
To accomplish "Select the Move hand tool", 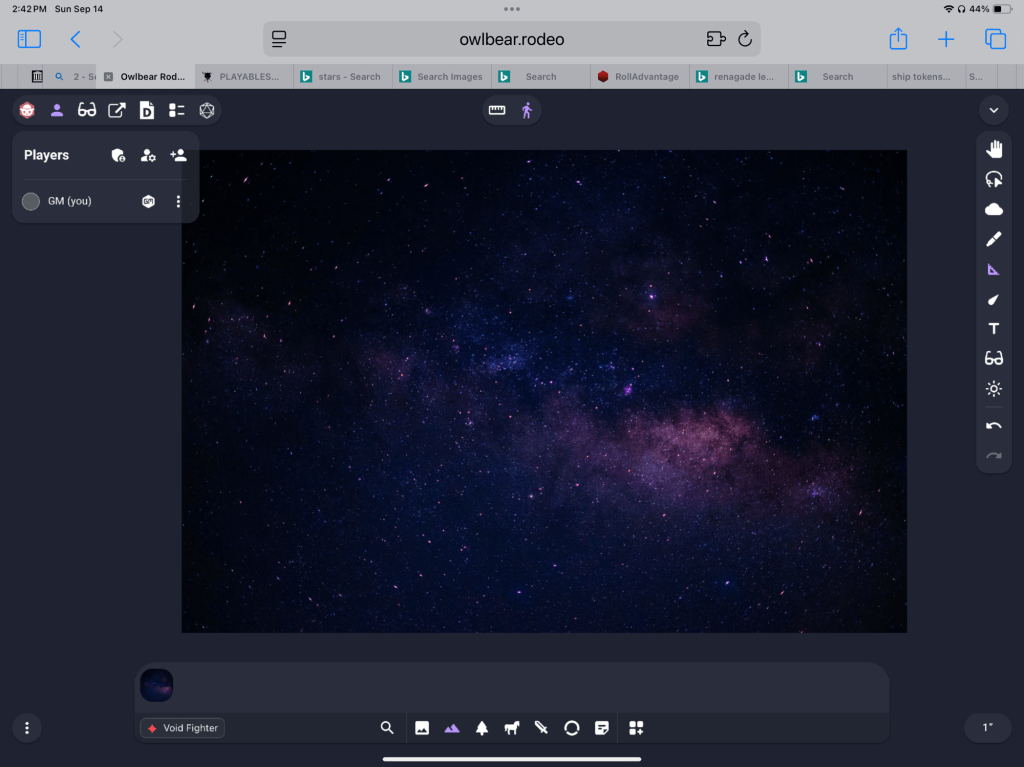I will (x=993, y=150).
